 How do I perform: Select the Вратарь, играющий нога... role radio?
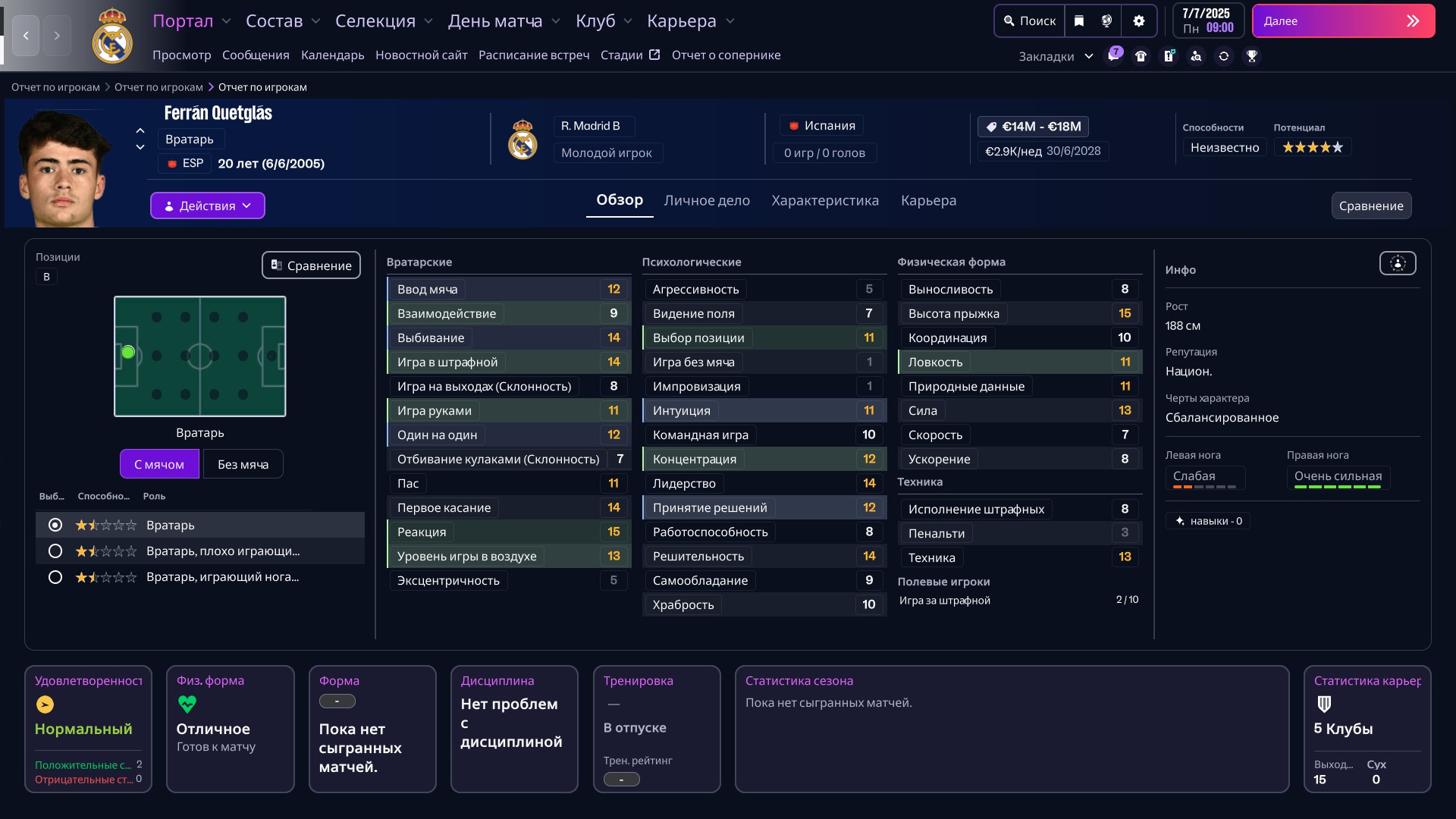pyautogui.click(x=55, y=577)
